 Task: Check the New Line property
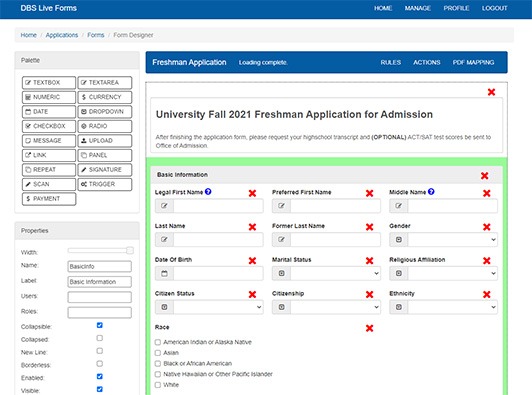[99, 351]
